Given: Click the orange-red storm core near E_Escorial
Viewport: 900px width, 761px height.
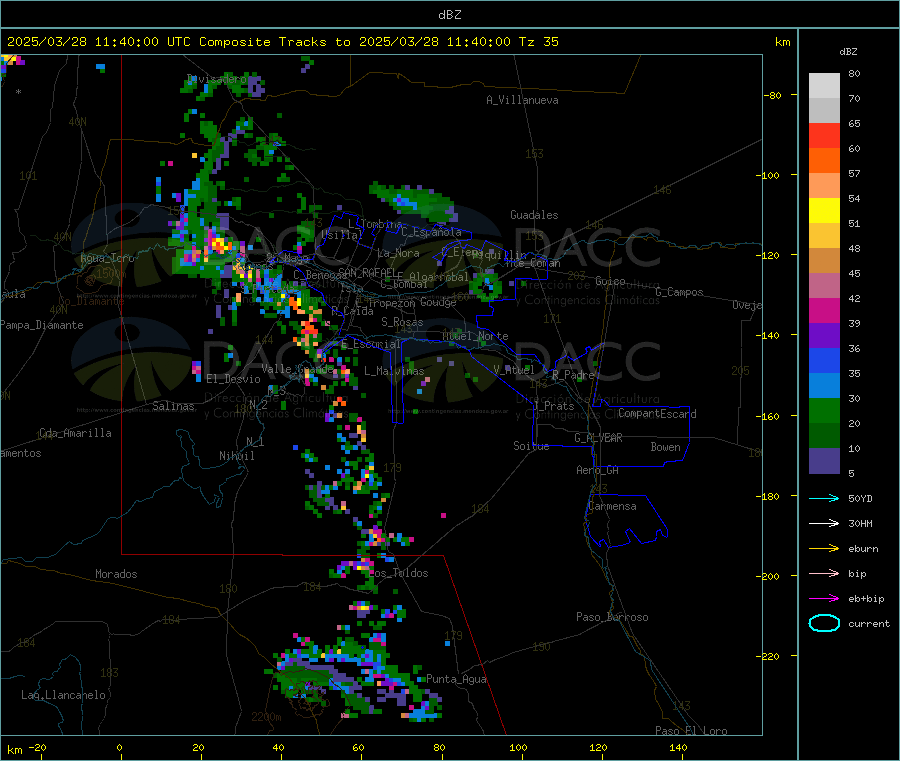Looking at the screenshot, I should pyautogui.click(x=309, y=329).
